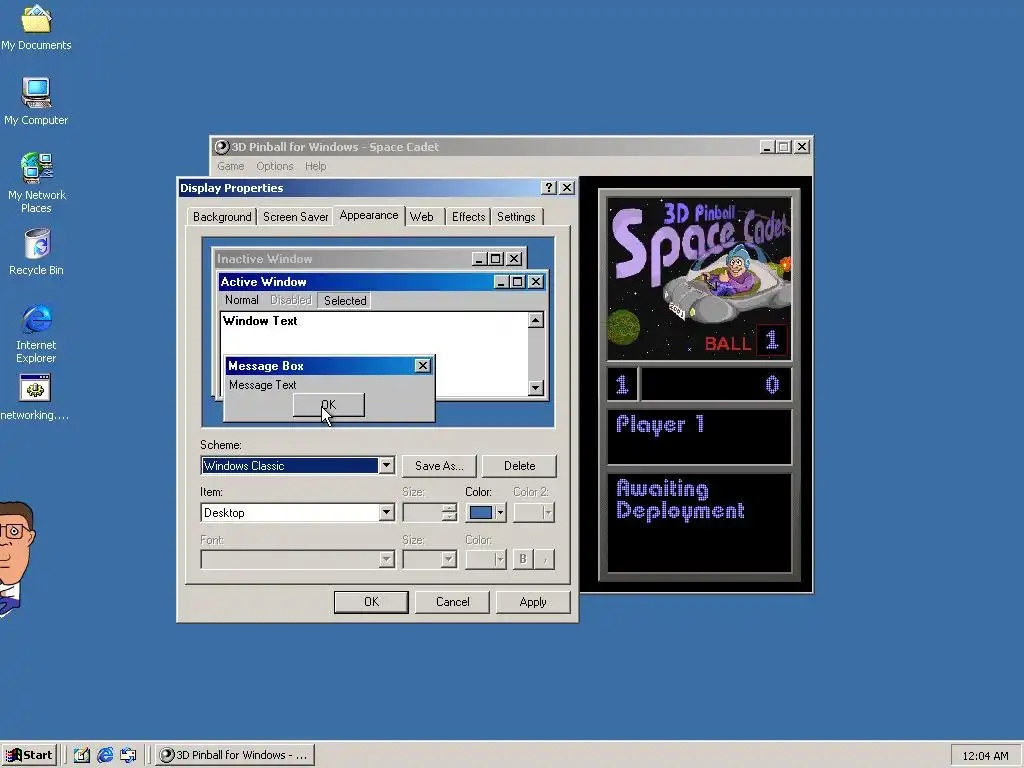Open the Game menu in Pinball

click(x=231, y=167)
